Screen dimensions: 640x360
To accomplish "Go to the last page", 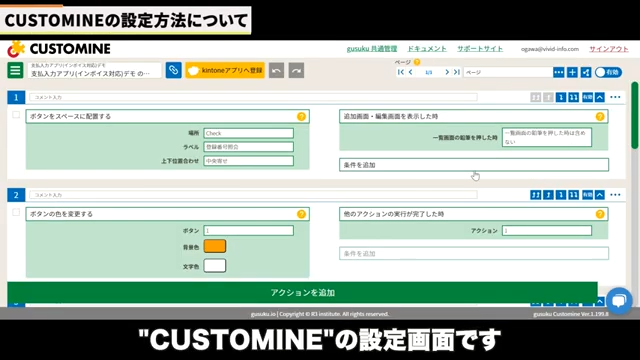I will [457, 72].
